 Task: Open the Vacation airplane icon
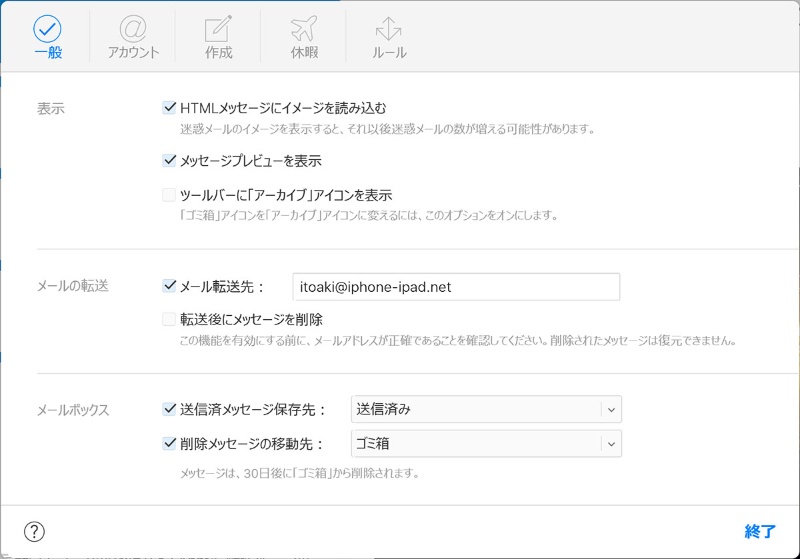[x=303, y=28]
